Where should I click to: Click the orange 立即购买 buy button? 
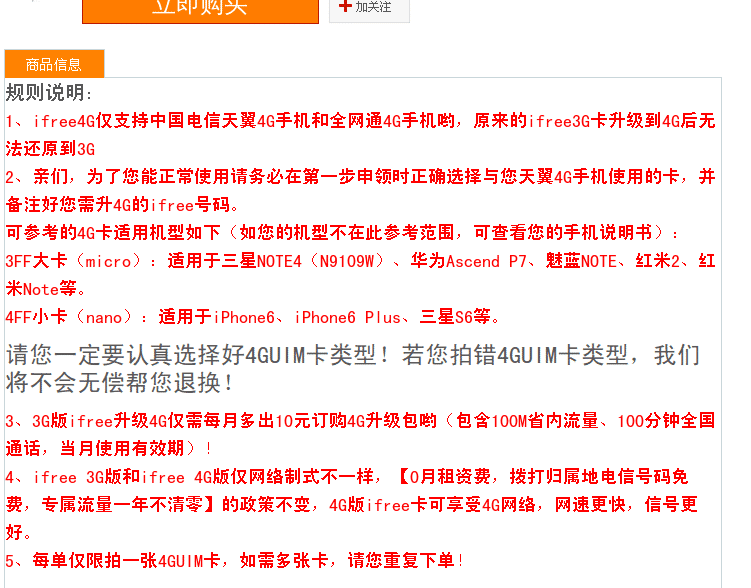200,10
